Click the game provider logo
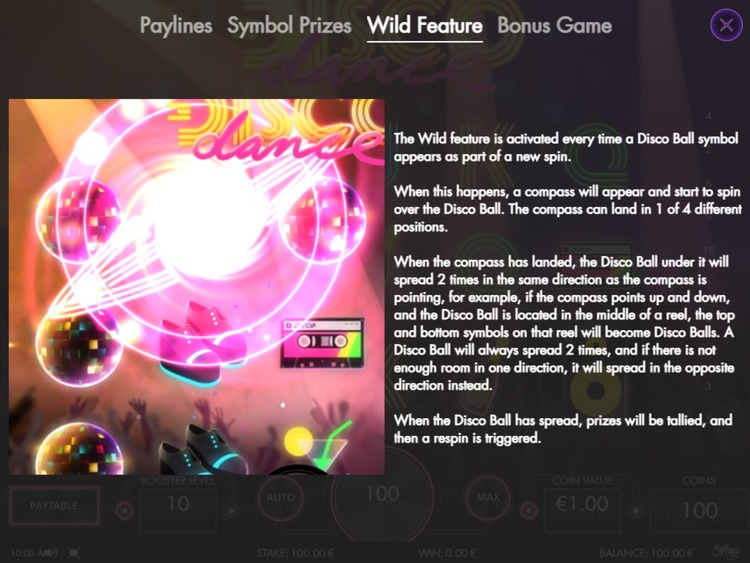Screen dimensions: 750x563 (x=726, y=552)
